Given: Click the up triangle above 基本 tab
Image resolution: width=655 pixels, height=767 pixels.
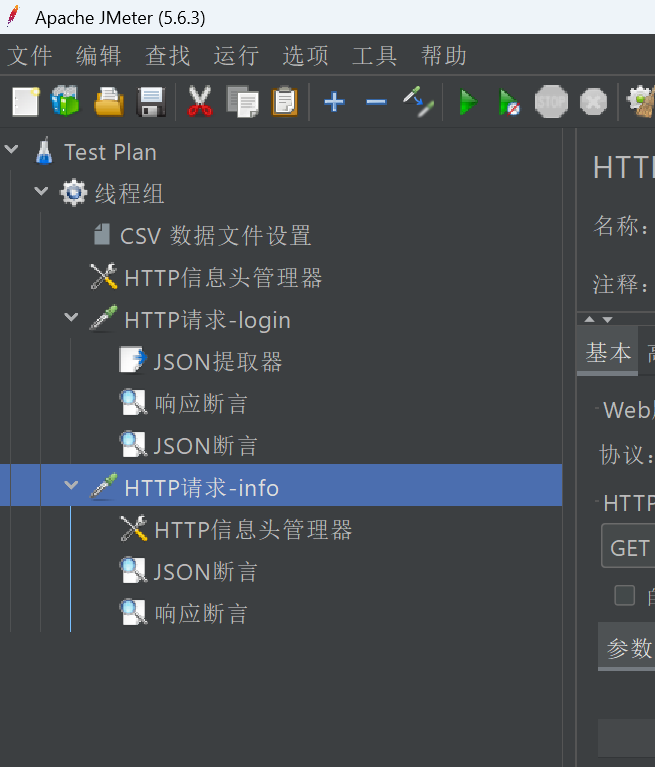Looking at the screenshot, I should (589, 319).
